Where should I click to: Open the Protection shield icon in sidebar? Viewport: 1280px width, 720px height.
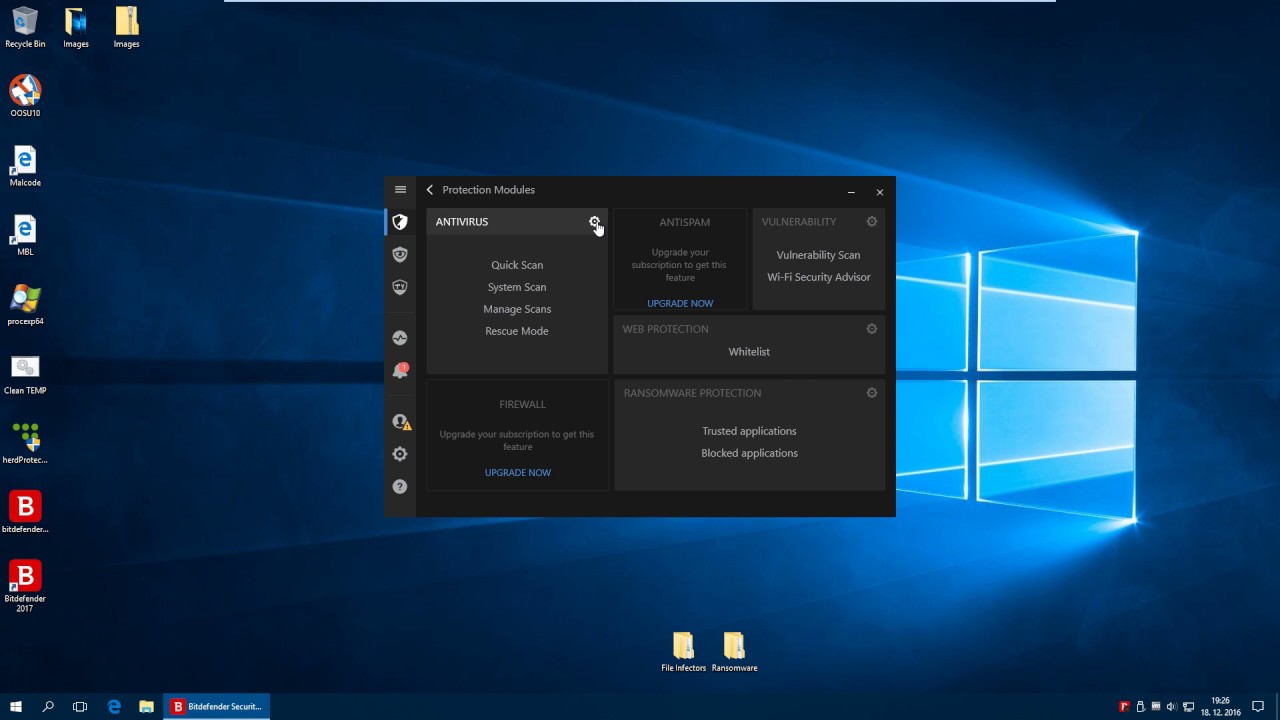(x=400, y=222)
